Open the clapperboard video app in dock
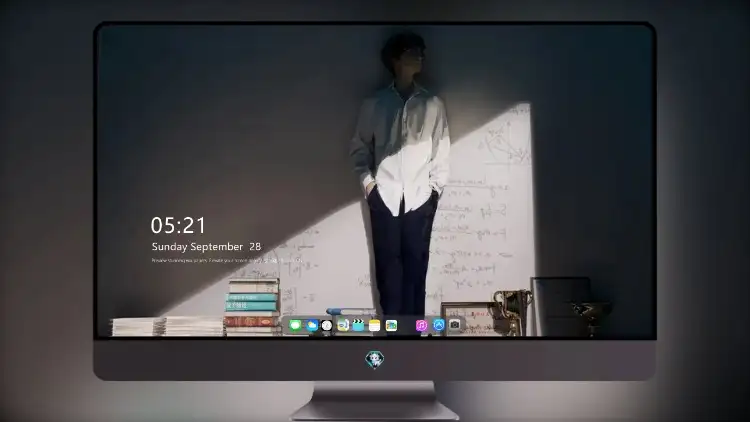This screenshot has width=750, height=422. [x=358, y=325]
